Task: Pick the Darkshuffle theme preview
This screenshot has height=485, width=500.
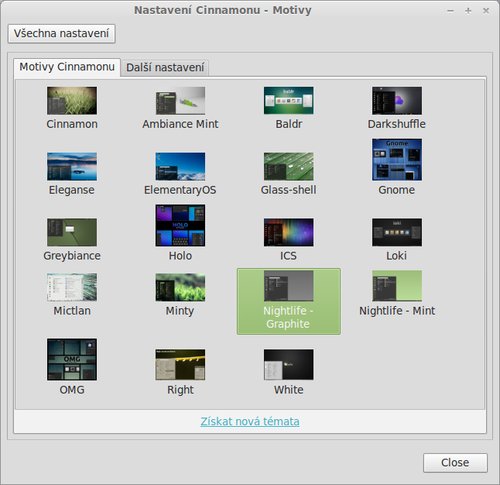Action: (397, 101)
